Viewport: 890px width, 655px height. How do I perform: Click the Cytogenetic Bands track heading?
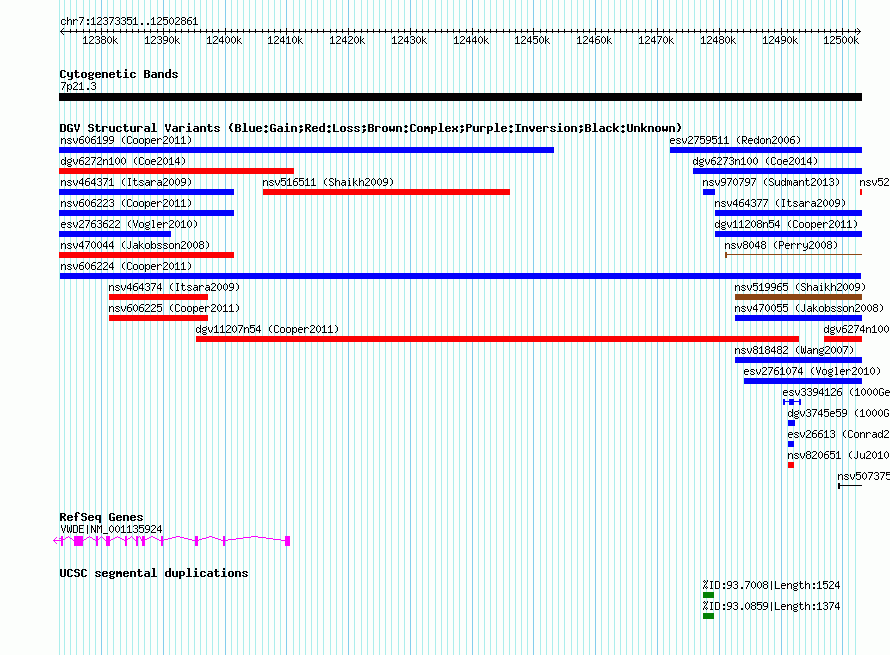(119, 74)
